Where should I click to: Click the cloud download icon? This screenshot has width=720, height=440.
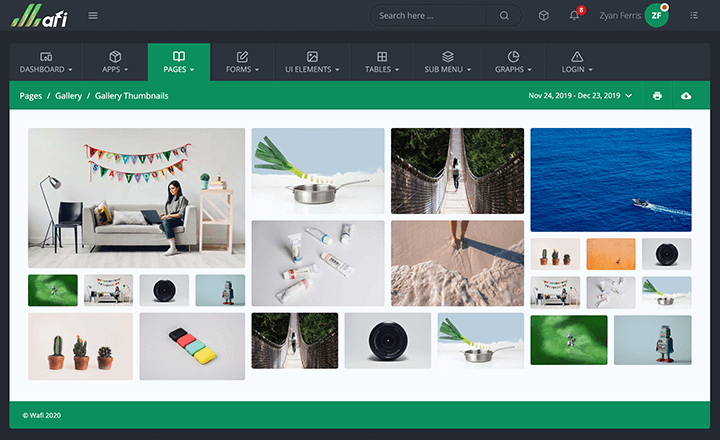point(686,96)
